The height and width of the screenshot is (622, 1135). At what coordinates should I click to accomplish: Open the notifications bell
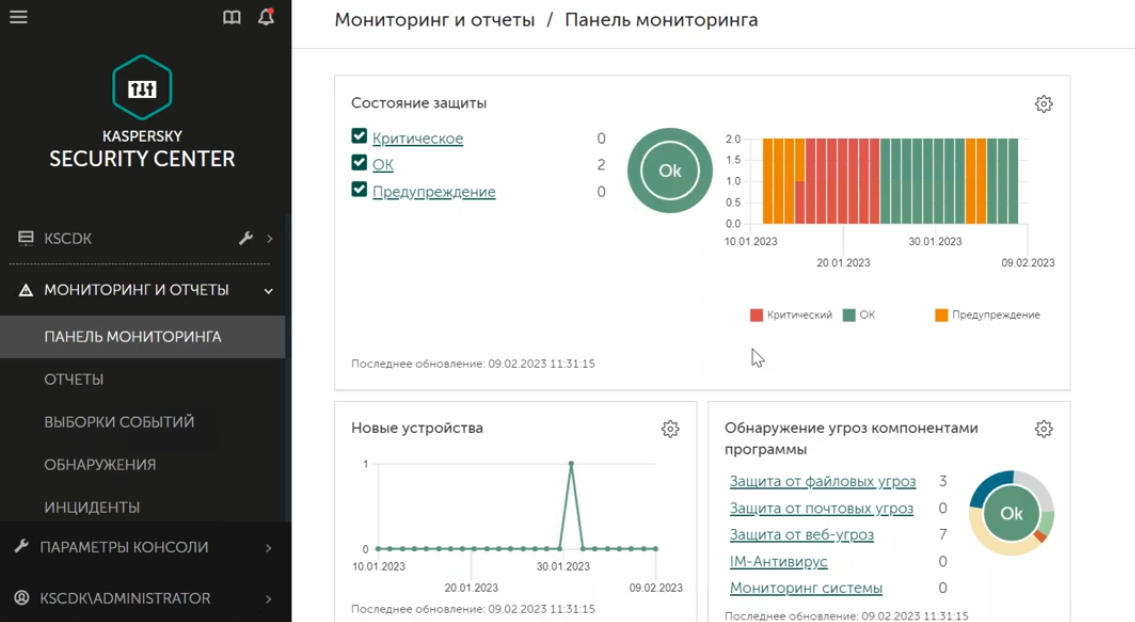266,17
